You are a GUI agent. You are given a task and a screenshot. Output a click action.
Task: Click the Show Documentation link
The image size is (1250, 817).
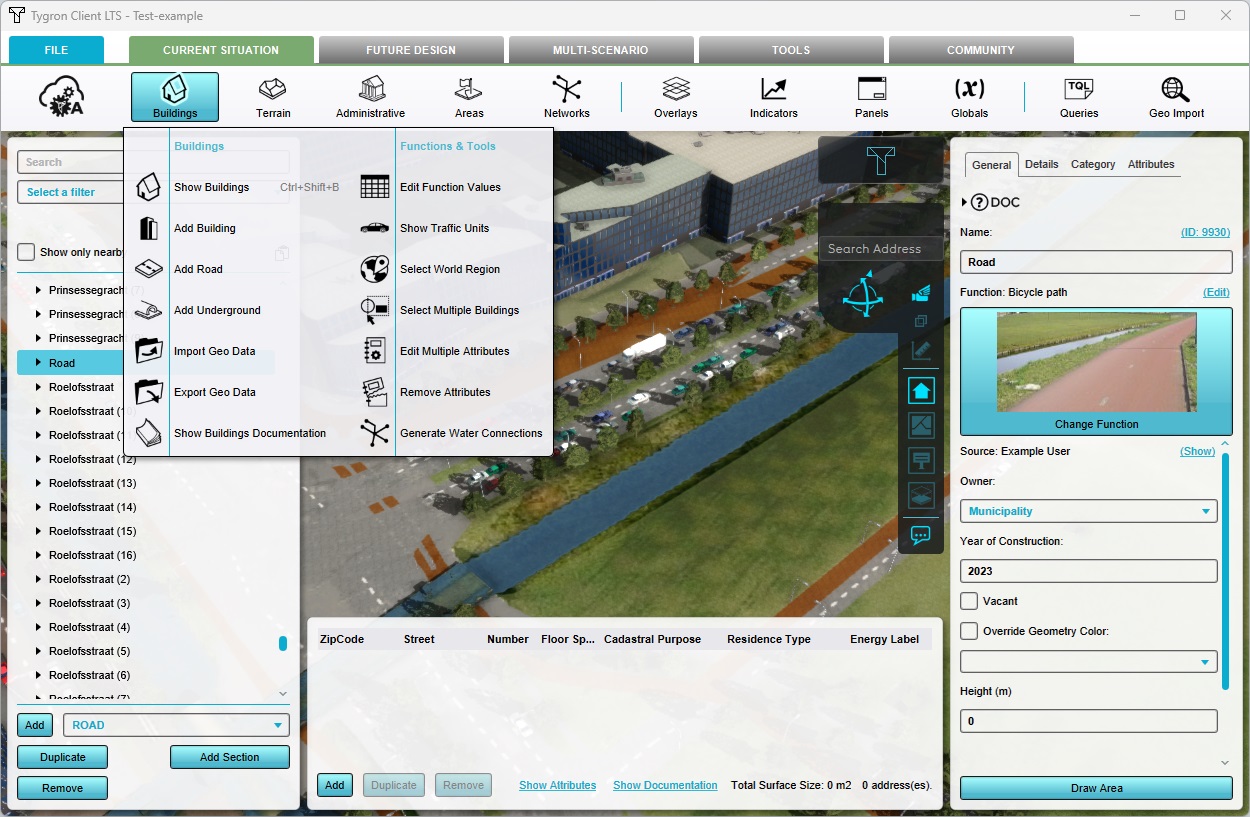[665, 785]
